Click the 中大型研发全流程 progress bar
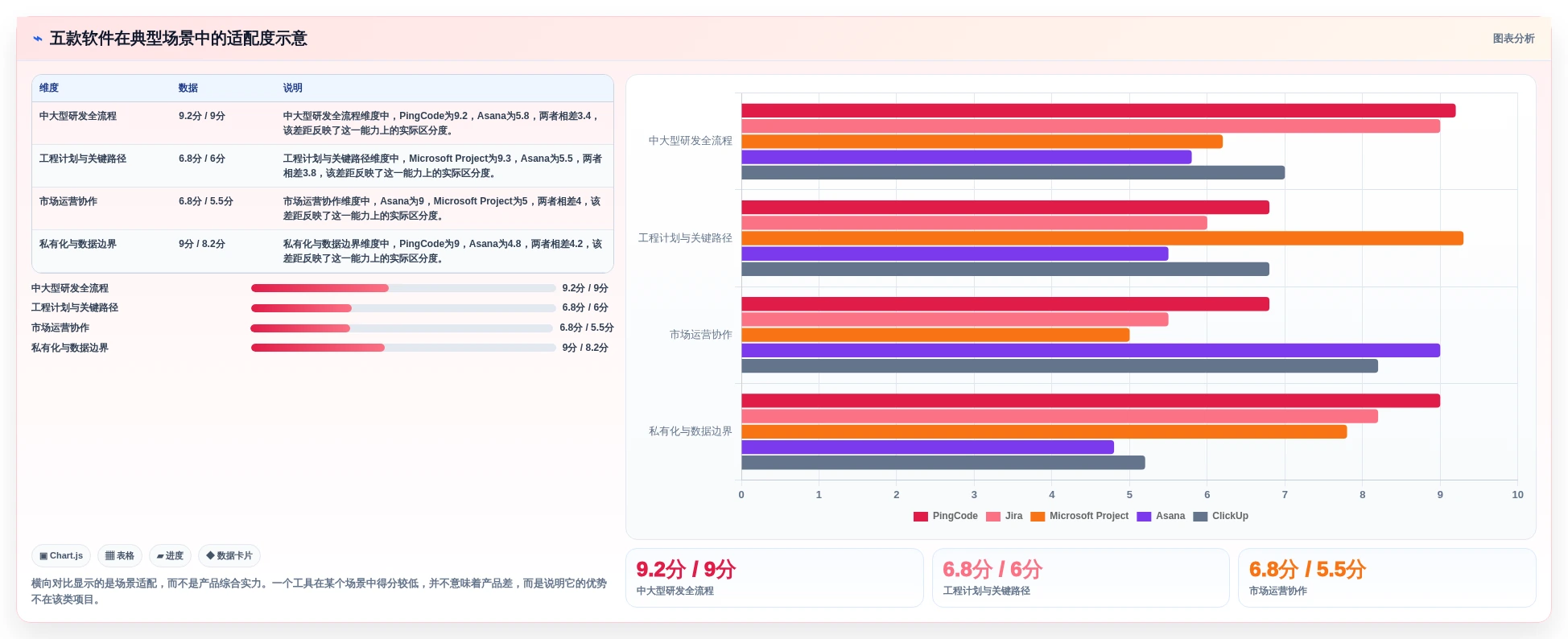 tap(403, 288)
